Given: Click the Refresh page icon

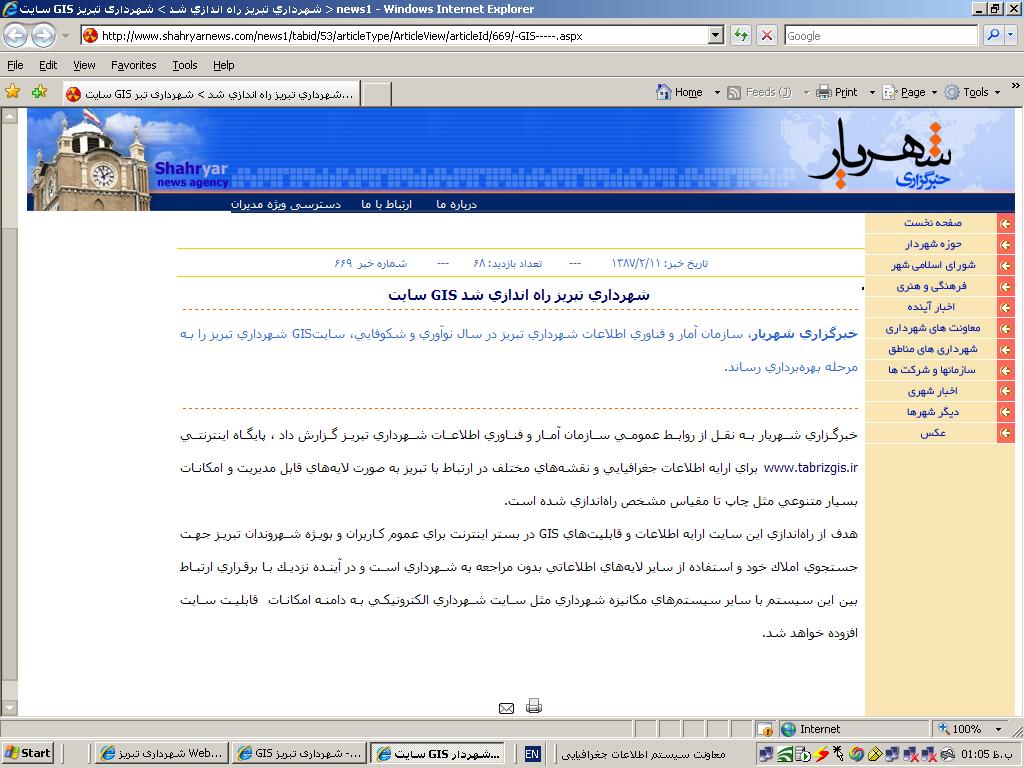Looking at the screenshot, I should [x=741, y=35].
